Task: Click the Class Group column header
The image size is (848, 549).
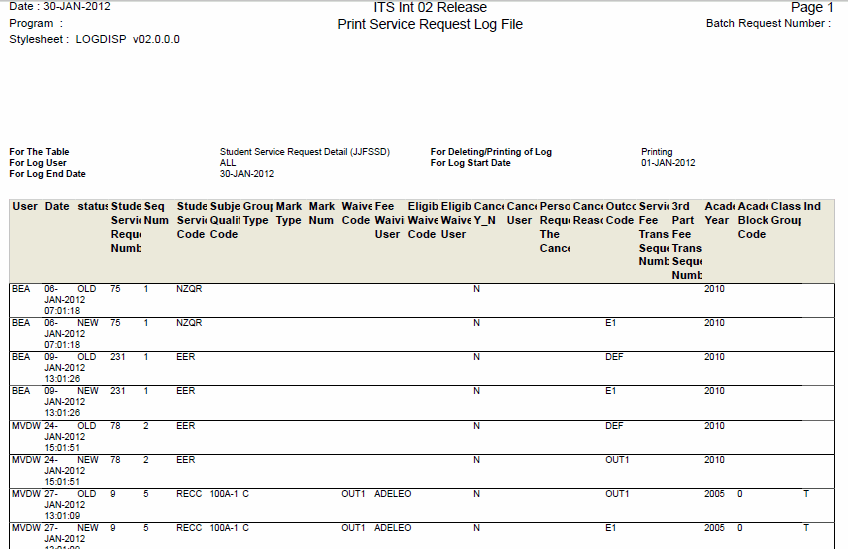Action: pyautogui.click(x=786, y=213)
